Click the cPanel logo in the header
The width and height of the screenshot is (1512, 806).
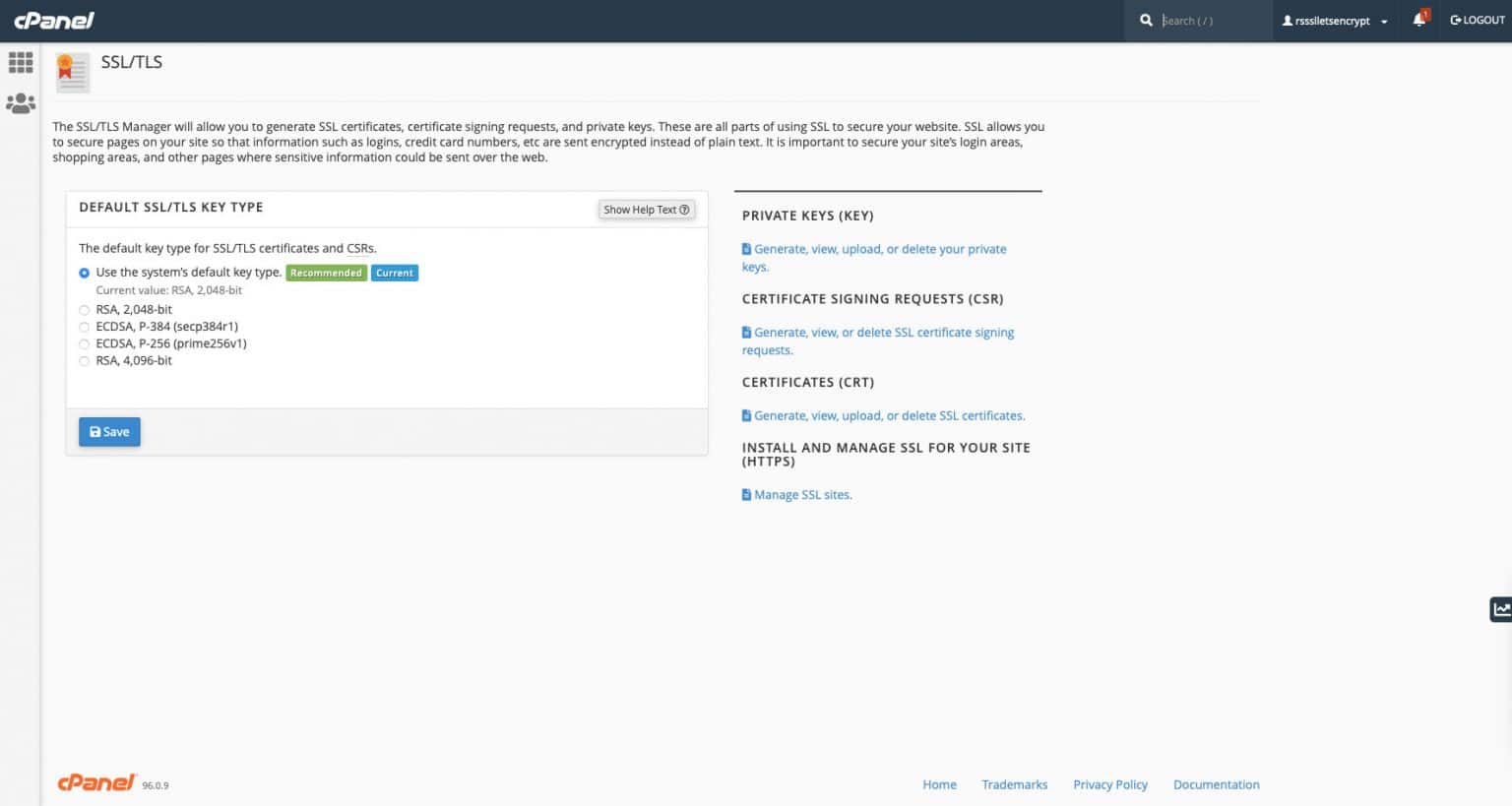click(54, 20)
